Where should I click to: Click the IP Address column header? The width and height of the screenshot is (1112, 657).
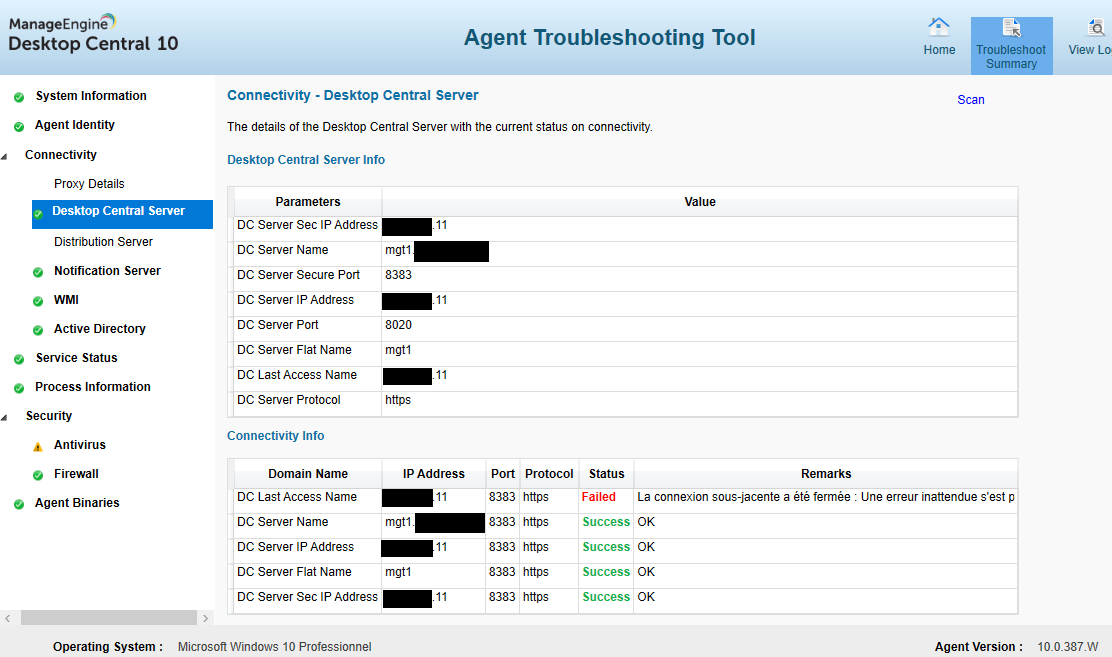click(433, 474)
